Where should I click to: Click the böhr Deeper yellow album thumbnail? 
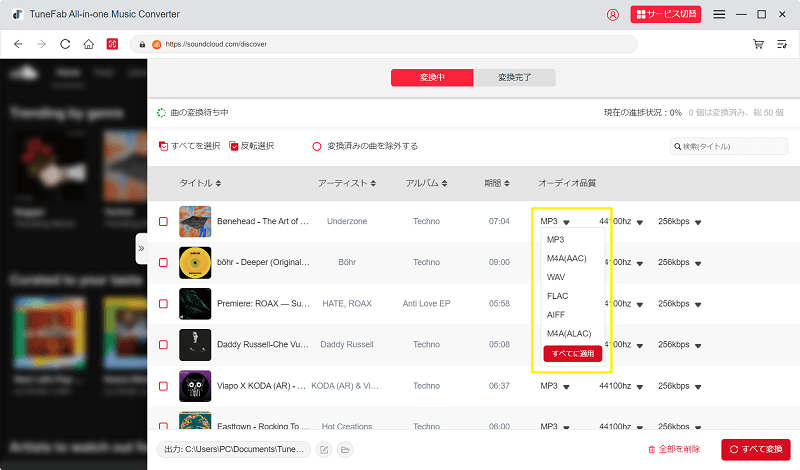(x=195, y=262)
